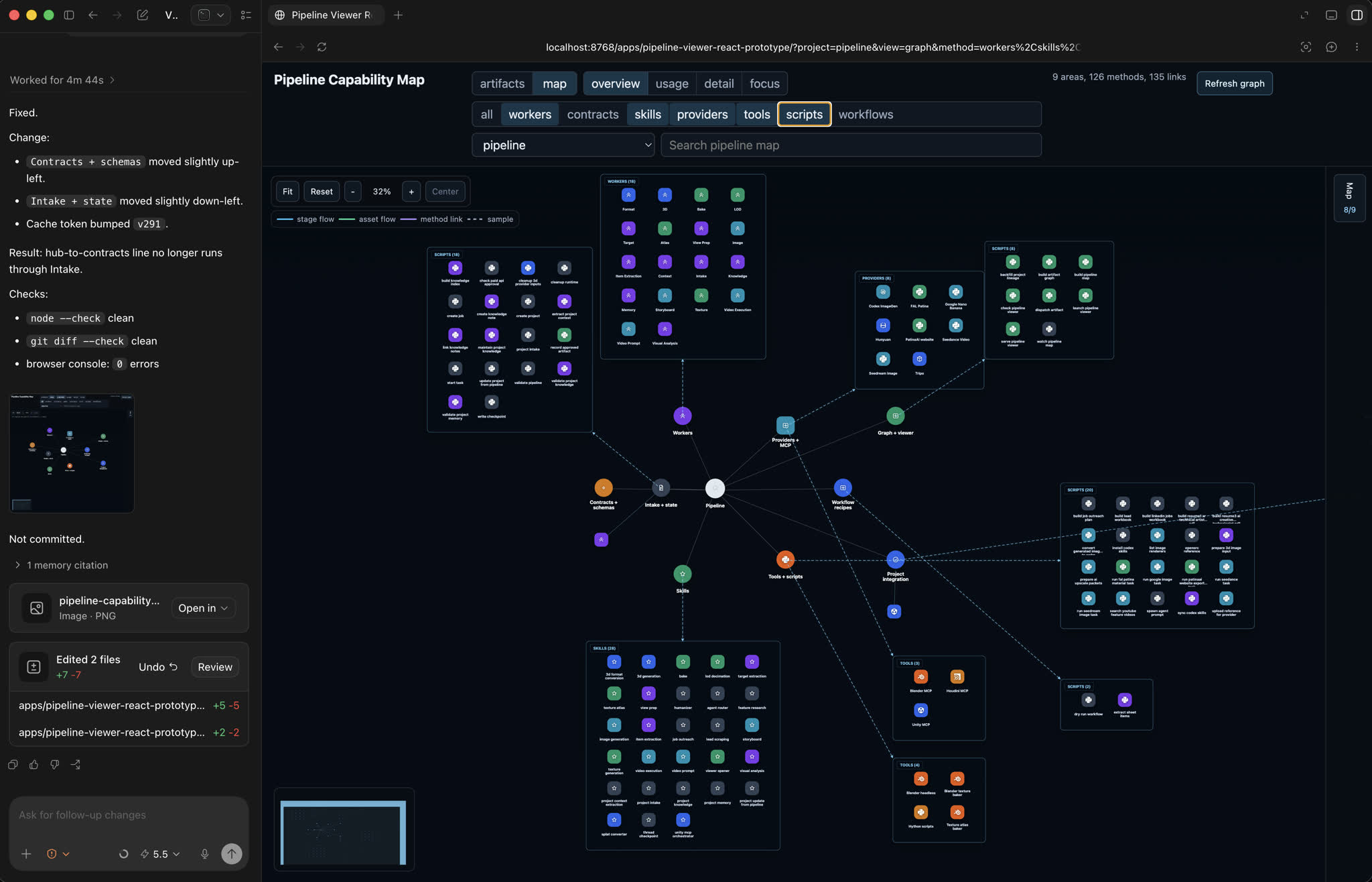Click the Unity MCP tool icon
This screenshot has width=1372, height=882.
click(920, 710)
